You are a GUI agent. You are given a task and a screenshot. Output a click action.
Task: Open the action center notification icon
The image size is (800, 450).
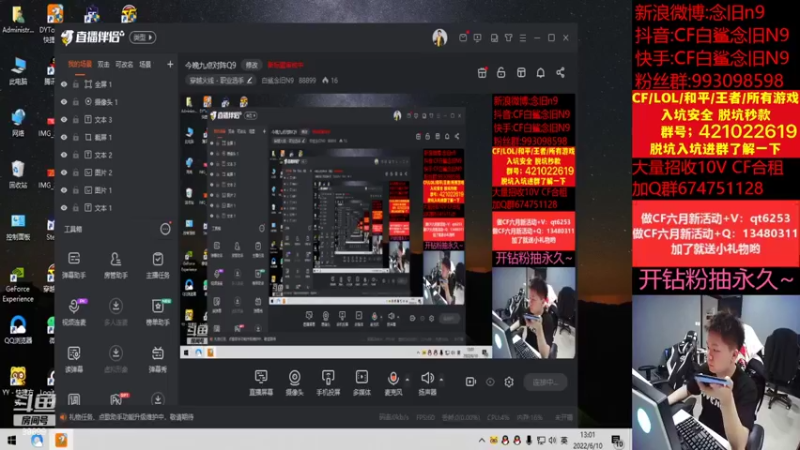click(x=617, y=441)
